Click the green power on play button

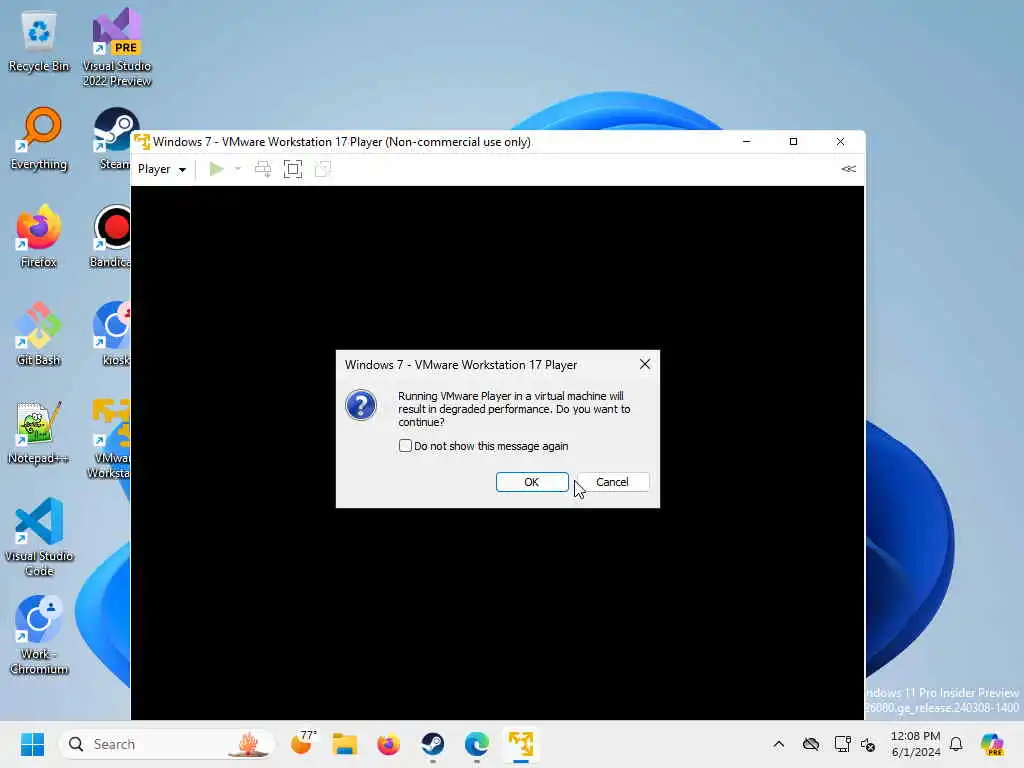[x=216, y=169]
